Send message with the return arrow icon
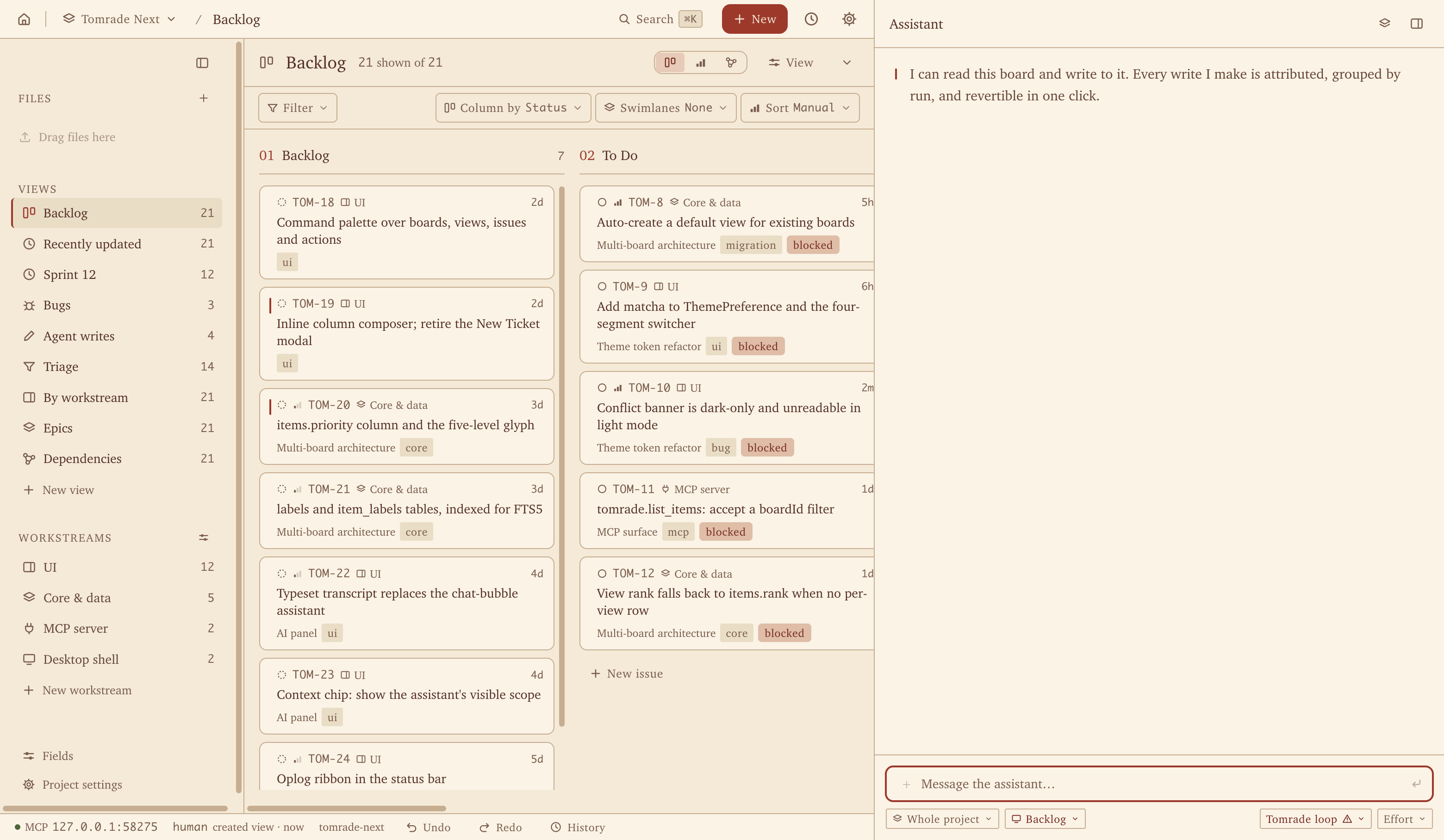This screenshot has height=840, width=1444. (x=1417, y=784)
